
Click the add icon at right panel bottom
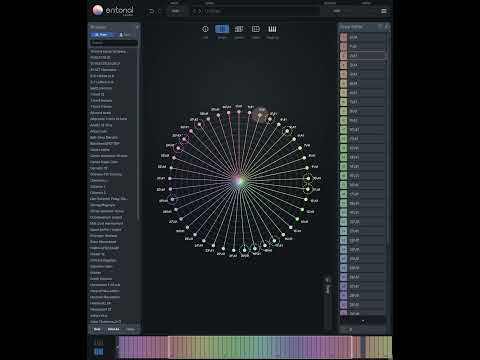click(x=350, y=330)
